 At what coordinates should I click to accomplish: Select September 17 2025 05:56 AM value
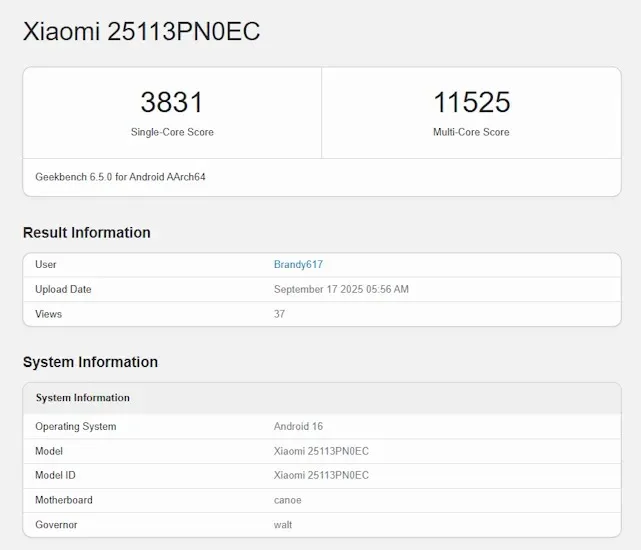click(x=341, y=289)
